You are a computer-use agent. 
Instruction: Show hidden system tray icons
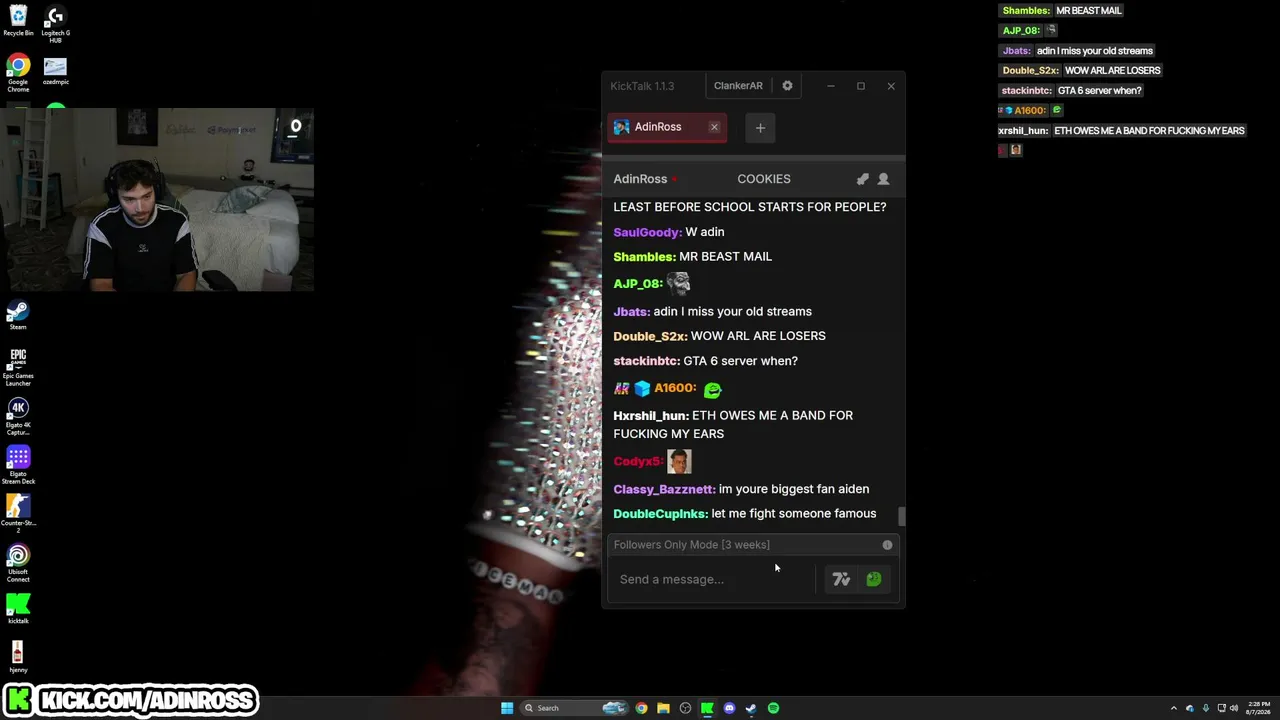click(1174, 708)
